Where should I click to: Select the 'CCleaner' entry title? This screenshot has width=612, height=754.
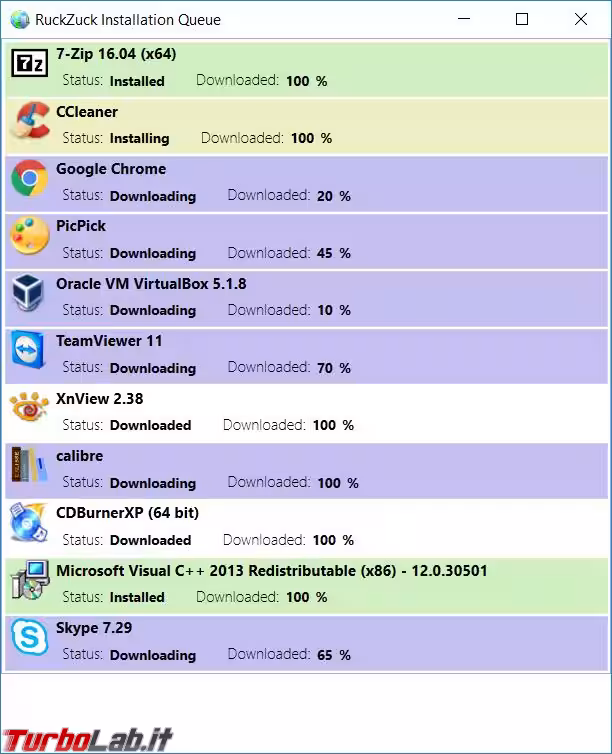[x=87, y=112]
